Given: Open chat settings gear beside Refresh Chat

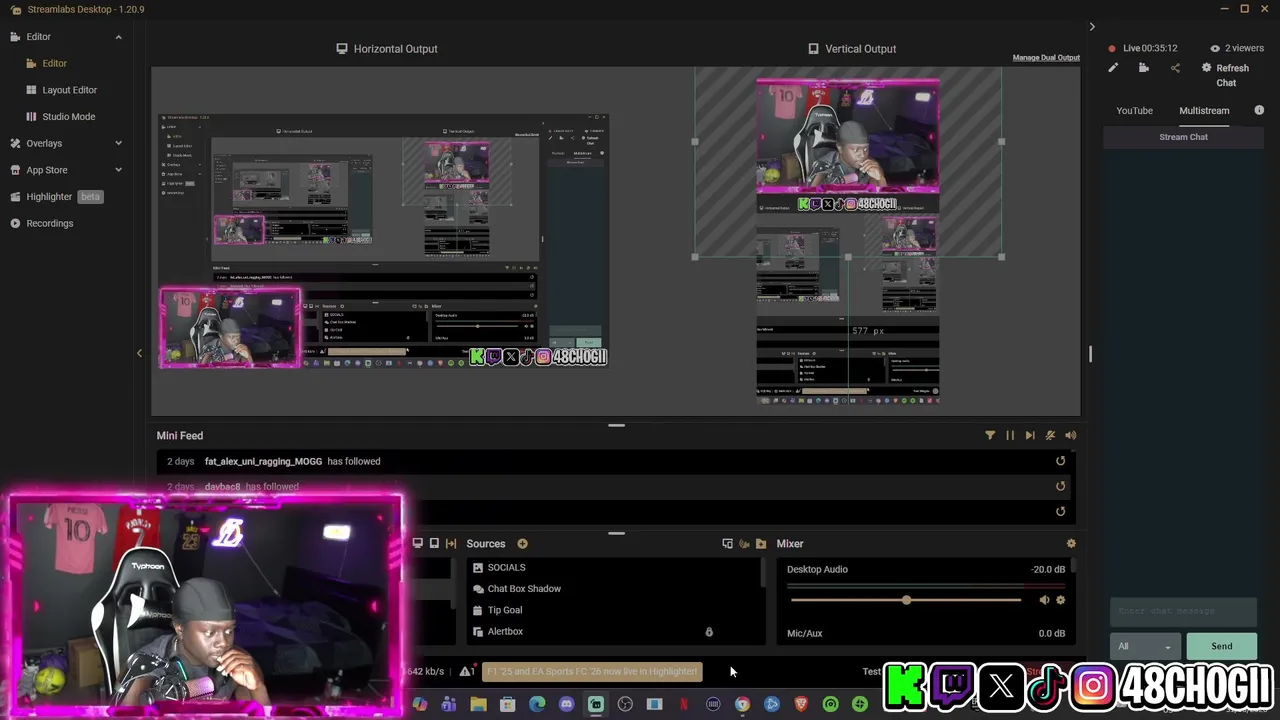Looking at the screenshot, I should click(x=1206, y=68).
